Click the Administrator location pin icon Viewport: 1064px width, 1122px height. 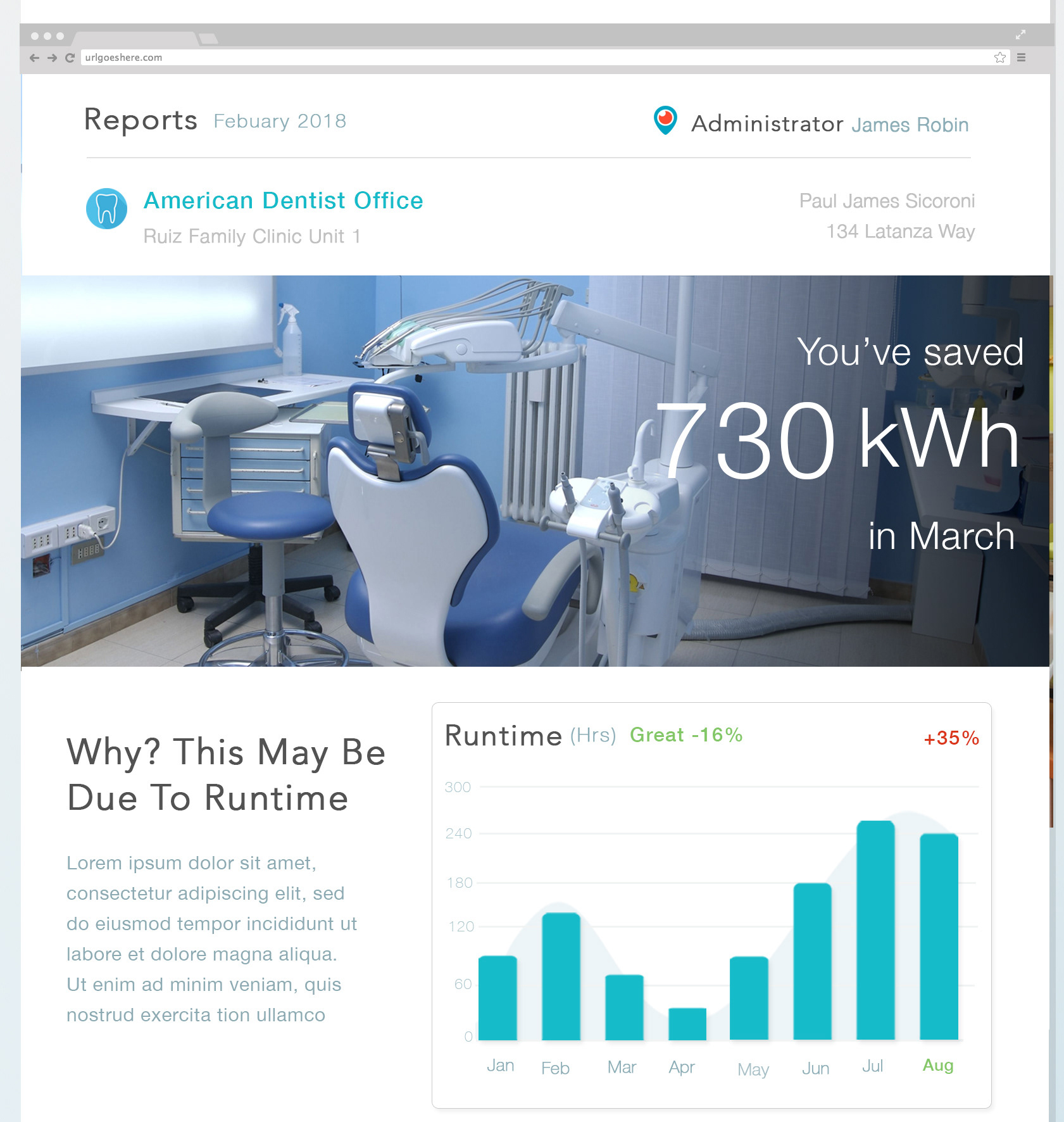point(665,120)
